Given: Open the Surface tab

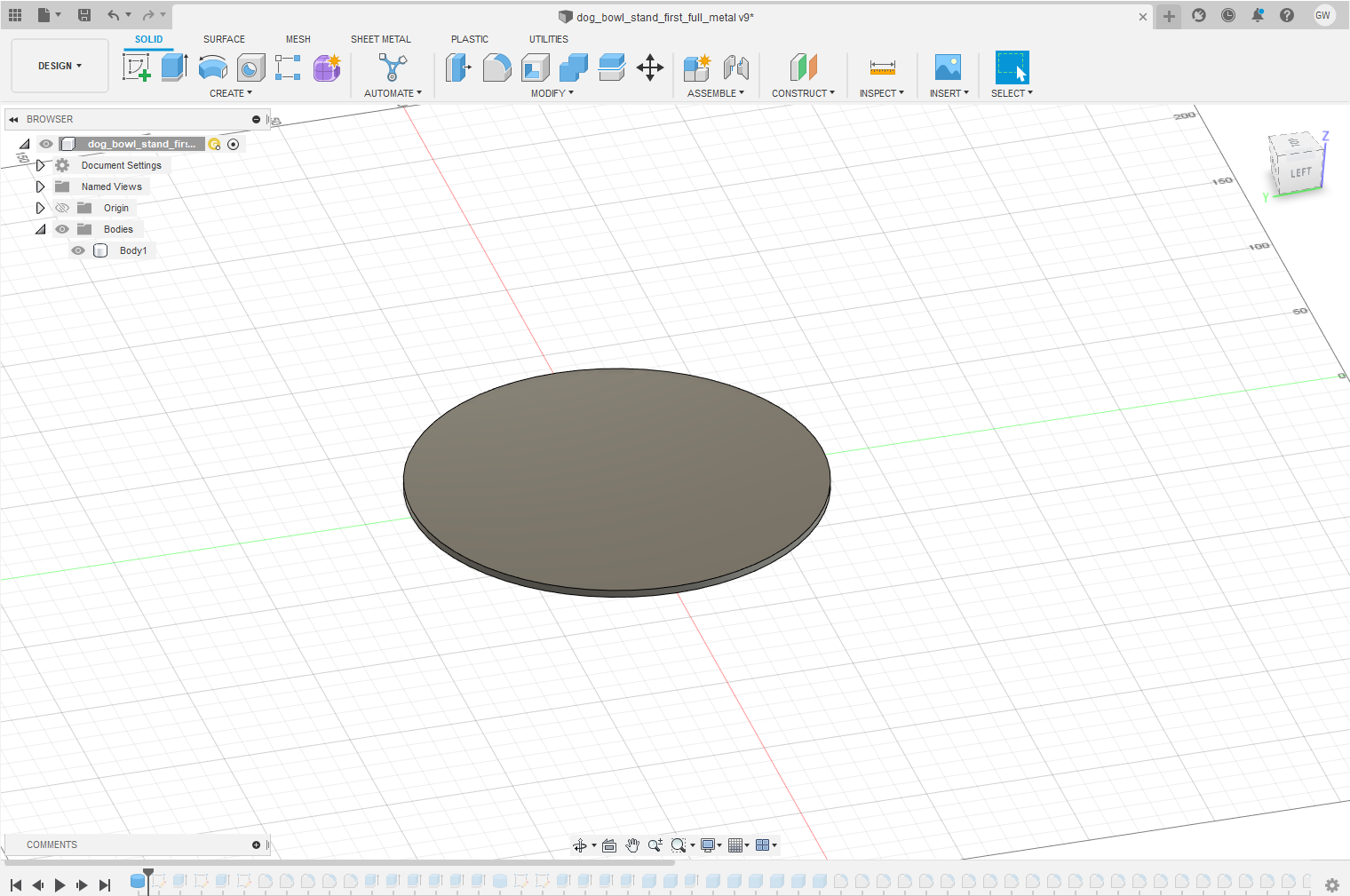Looking at the screenshot, I should 224,39.
